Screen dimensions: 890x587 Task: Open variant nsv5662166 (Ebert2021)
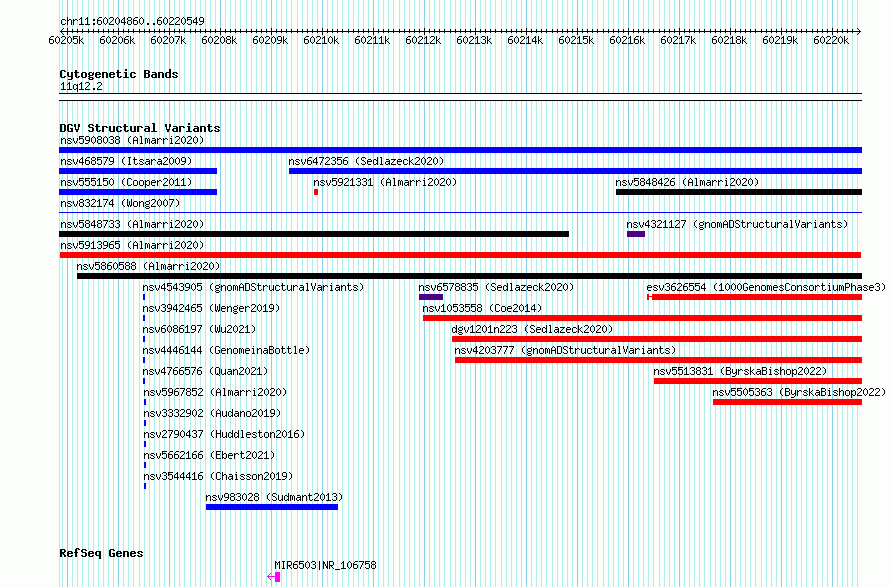(x=209, y=455)
